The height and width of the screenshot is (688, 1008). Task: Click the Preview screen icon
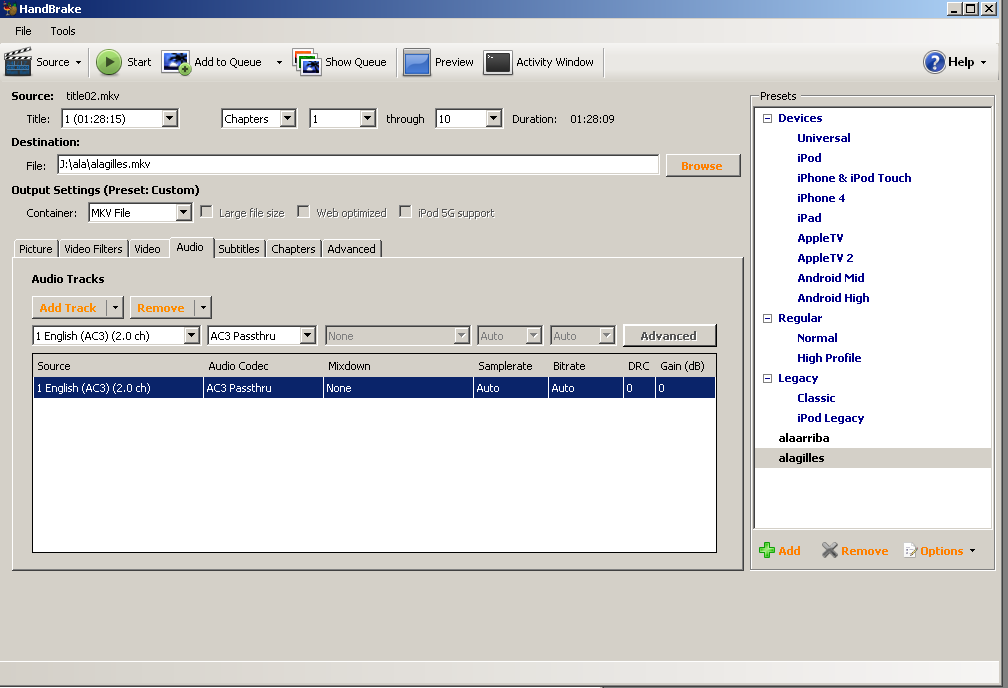click(417, 62)
